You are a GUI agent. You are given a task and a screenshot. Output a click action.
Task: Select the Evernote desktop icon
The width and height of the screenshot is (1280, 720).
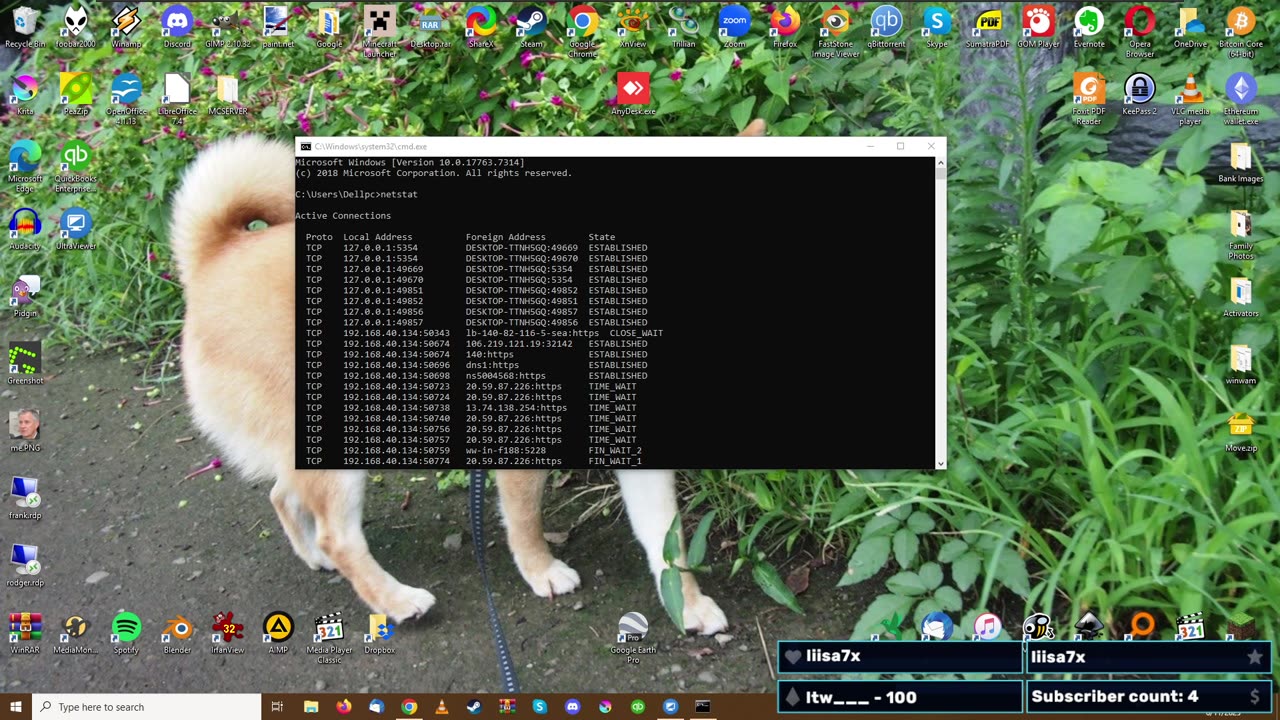point(1089,27)
